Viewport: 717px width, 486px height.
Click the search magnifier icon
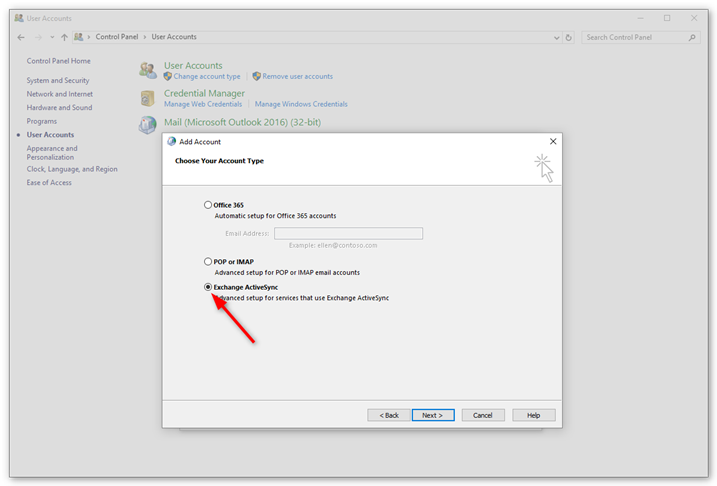click(692, 37)
